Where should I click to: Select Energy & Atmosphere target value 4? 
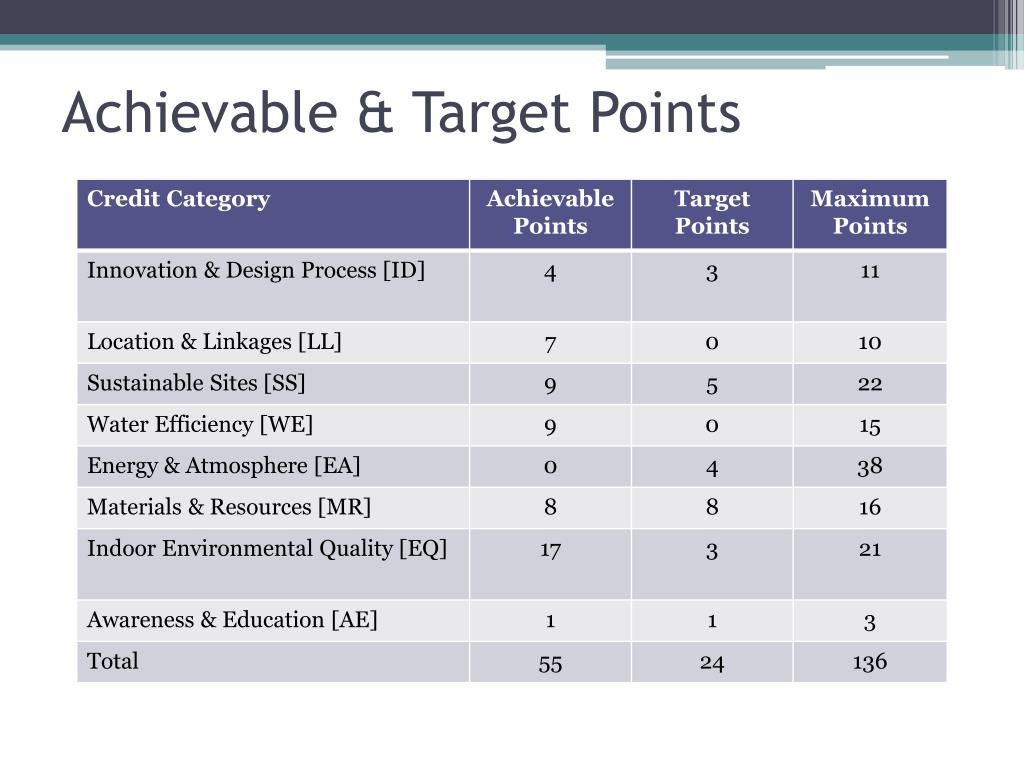tap(712, 468)
